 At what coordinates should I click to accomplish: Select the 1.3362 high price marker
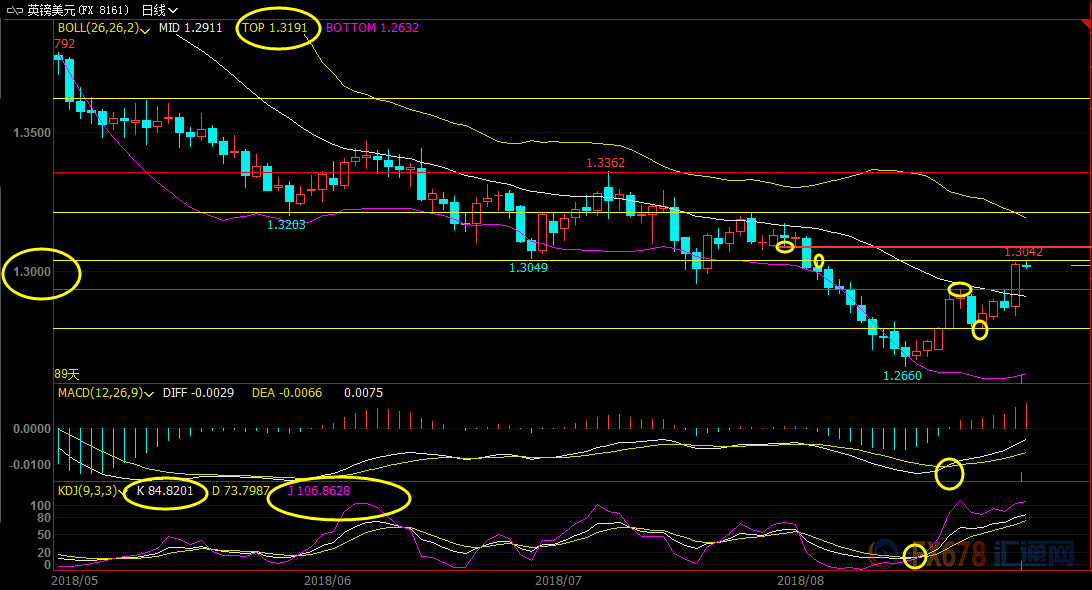[x=605, y=162]
